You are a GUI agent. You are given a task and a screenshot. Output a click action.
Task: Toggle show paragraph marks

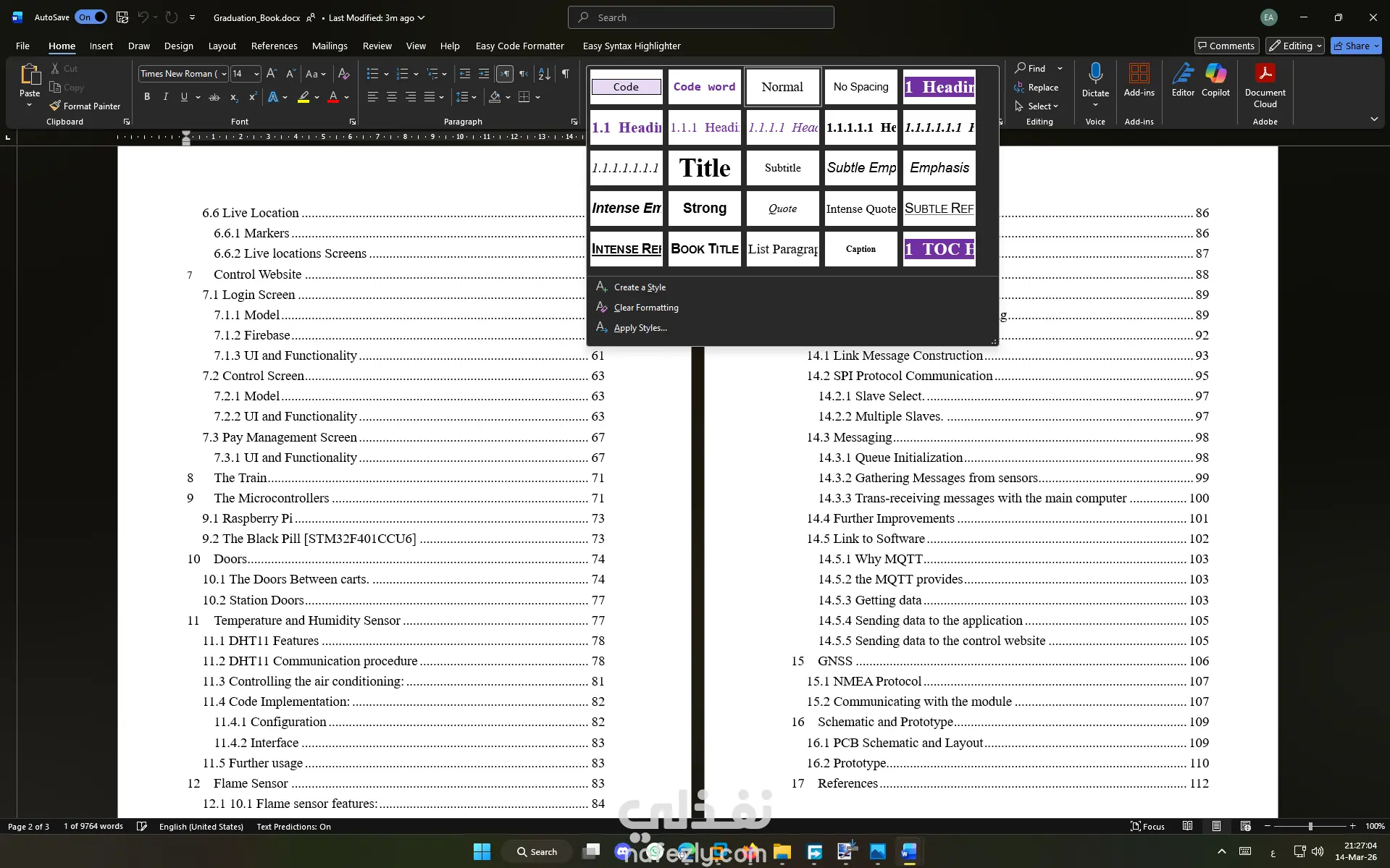[x=566, y=74]
